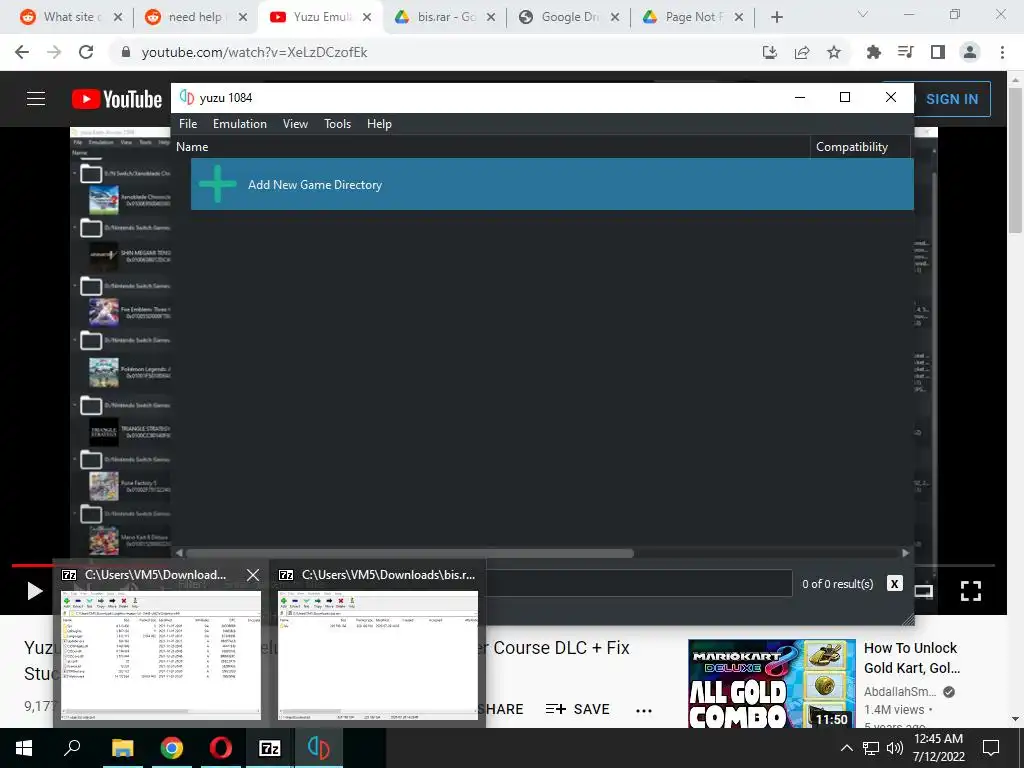
Task: Open the Tools menu in yuzu
Action: (x=338, y=123)
